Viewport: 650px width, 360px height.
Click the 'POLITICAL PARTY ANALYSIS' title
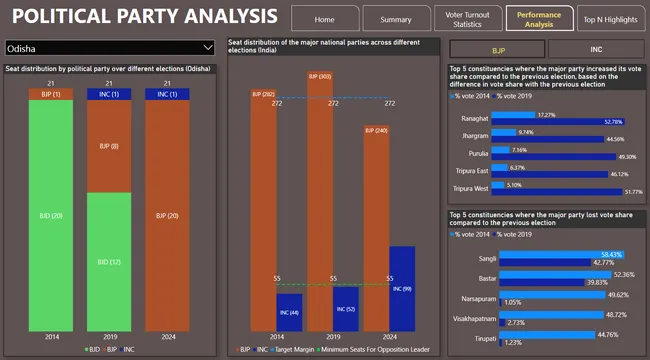pos(145,17)
